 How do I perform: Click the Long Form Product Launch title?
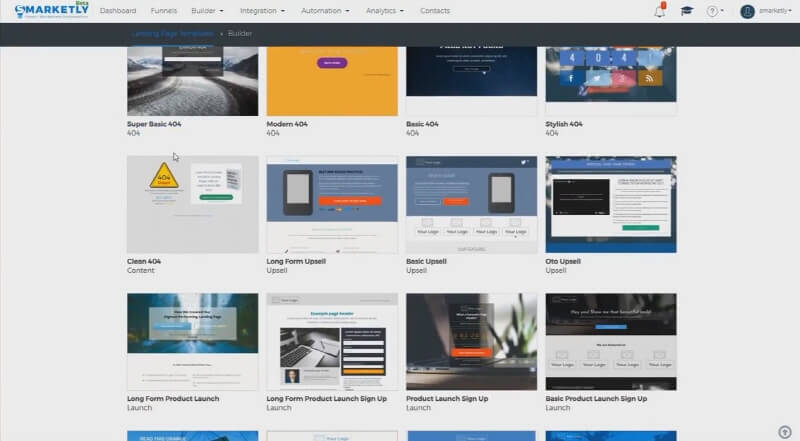coord(173,399)
